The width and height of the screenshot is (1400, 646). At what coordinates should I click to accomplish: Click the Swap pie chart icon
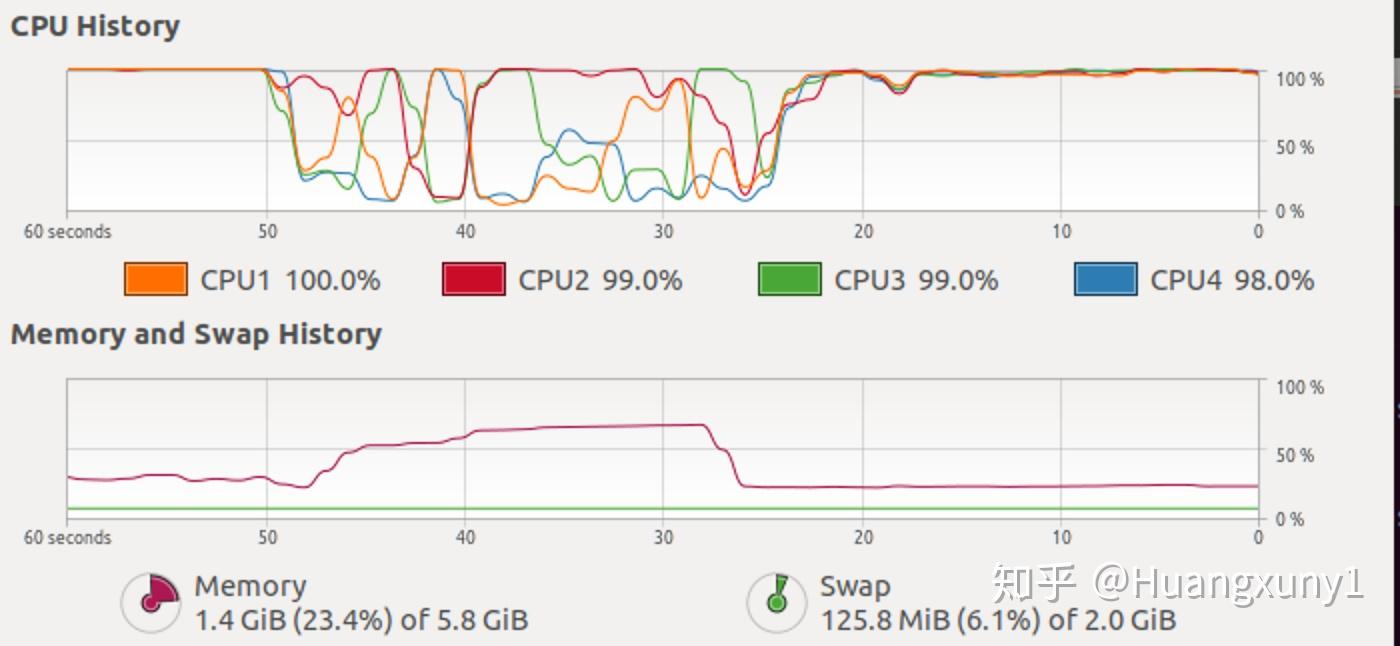coord(777,602)
